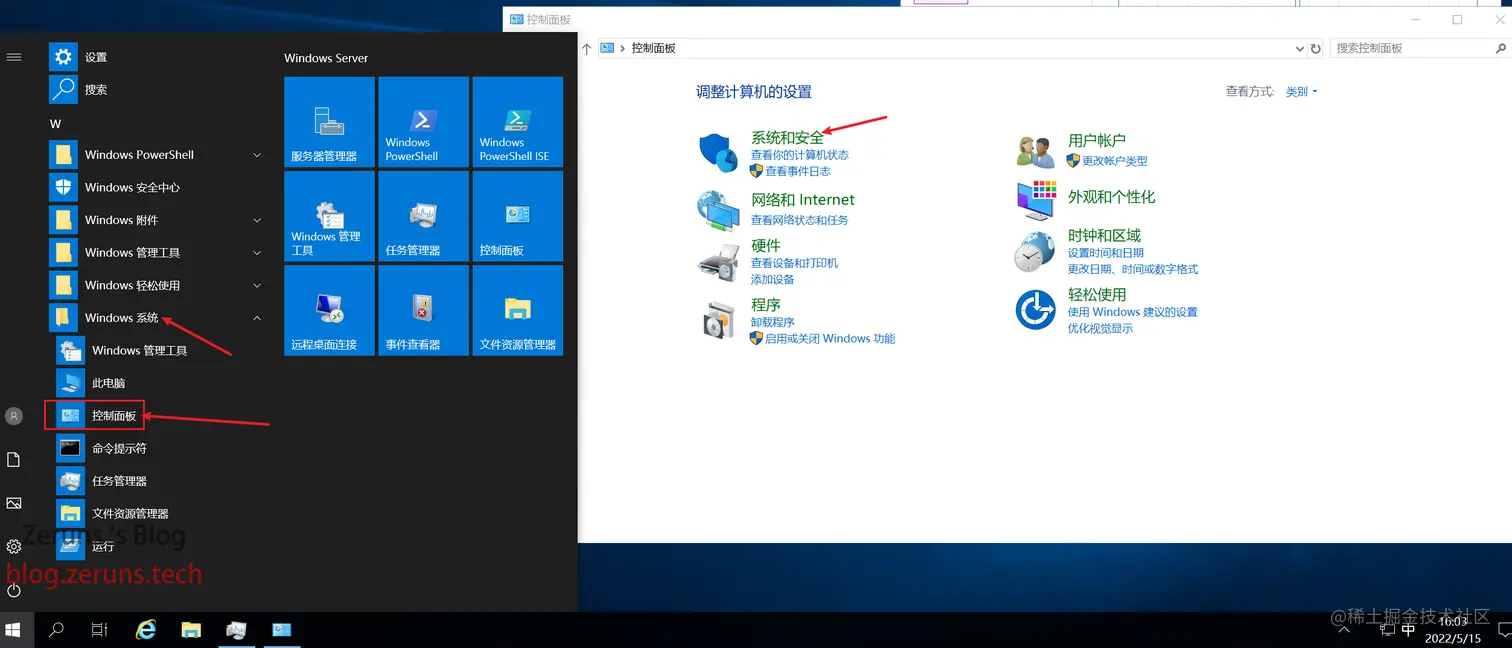
Task: Open the 查看方式 类别 dropdown
Action: coord(1301,92)
